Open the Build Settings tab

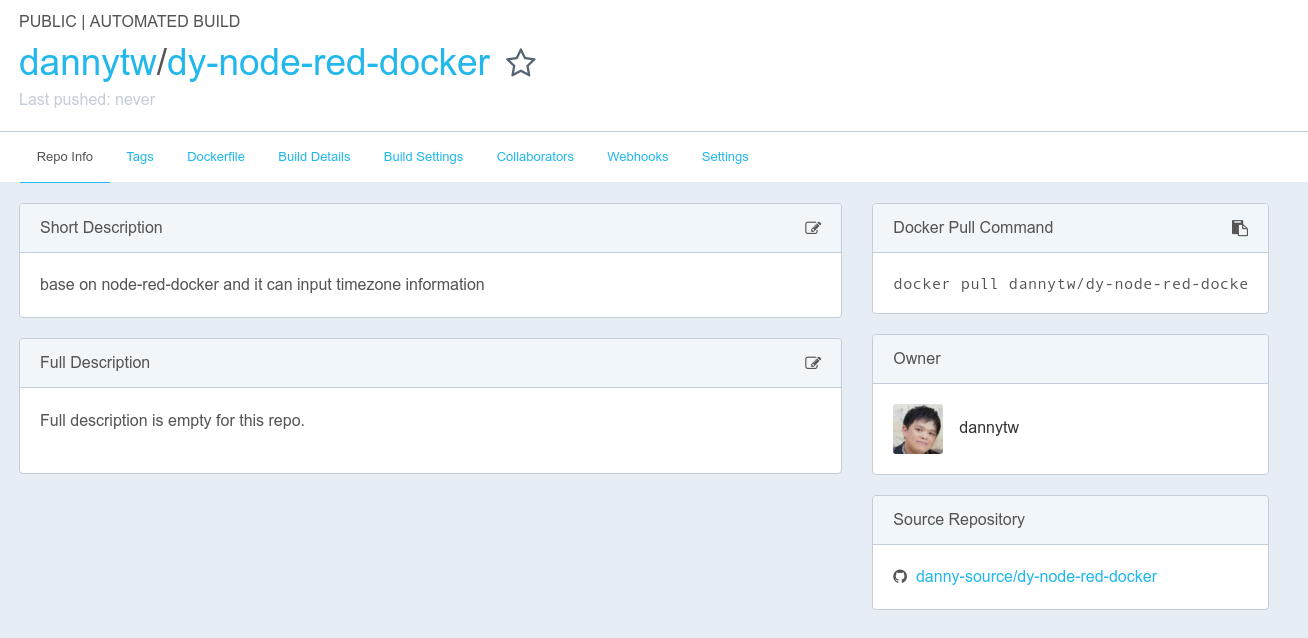coord(423,157)
